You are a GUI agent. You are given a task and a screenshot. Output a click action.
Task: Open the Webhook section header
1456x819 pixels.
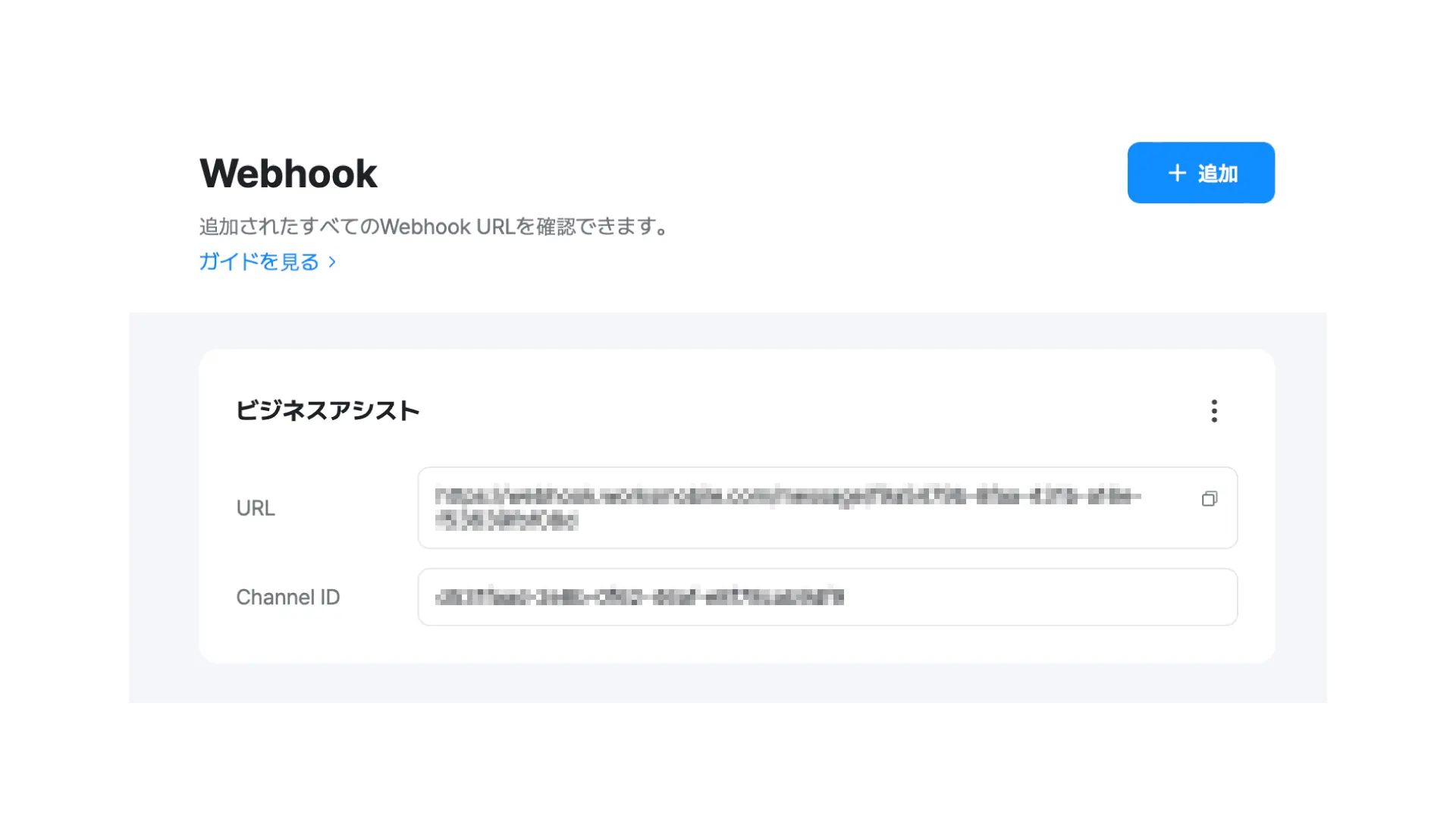288,172
